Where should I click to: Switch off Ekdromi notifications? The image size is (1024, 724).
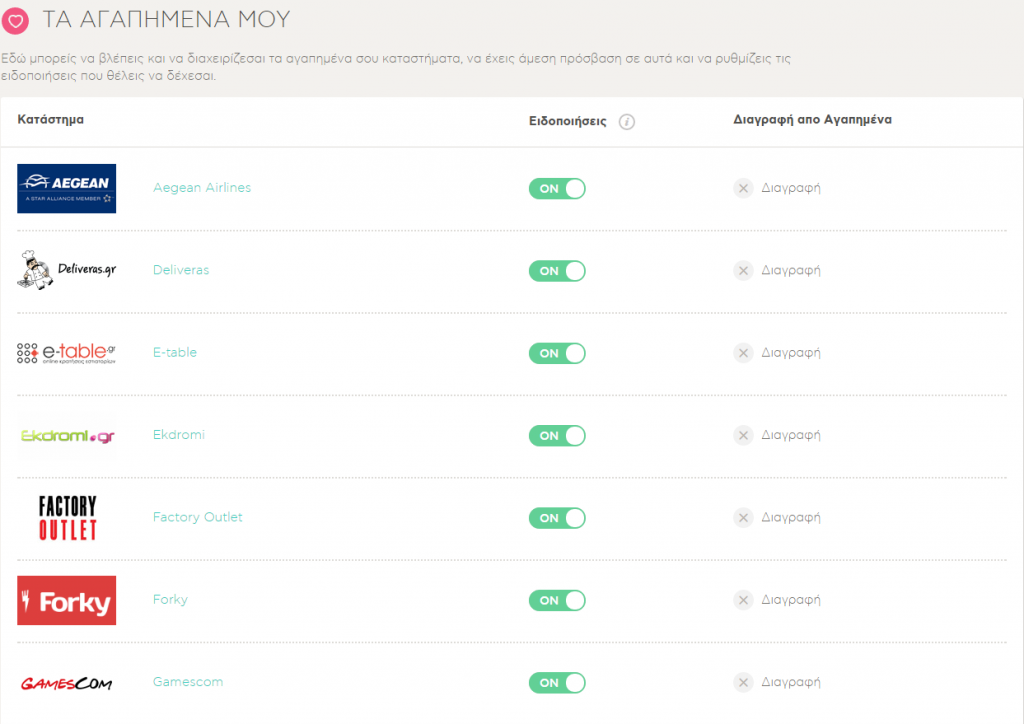point(557,435)
